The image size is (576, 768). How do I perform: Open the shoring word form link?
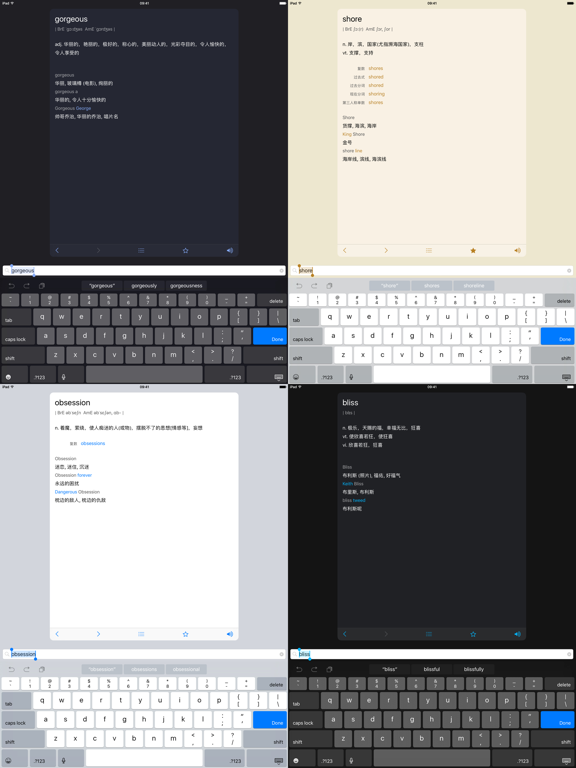point(377,94)
